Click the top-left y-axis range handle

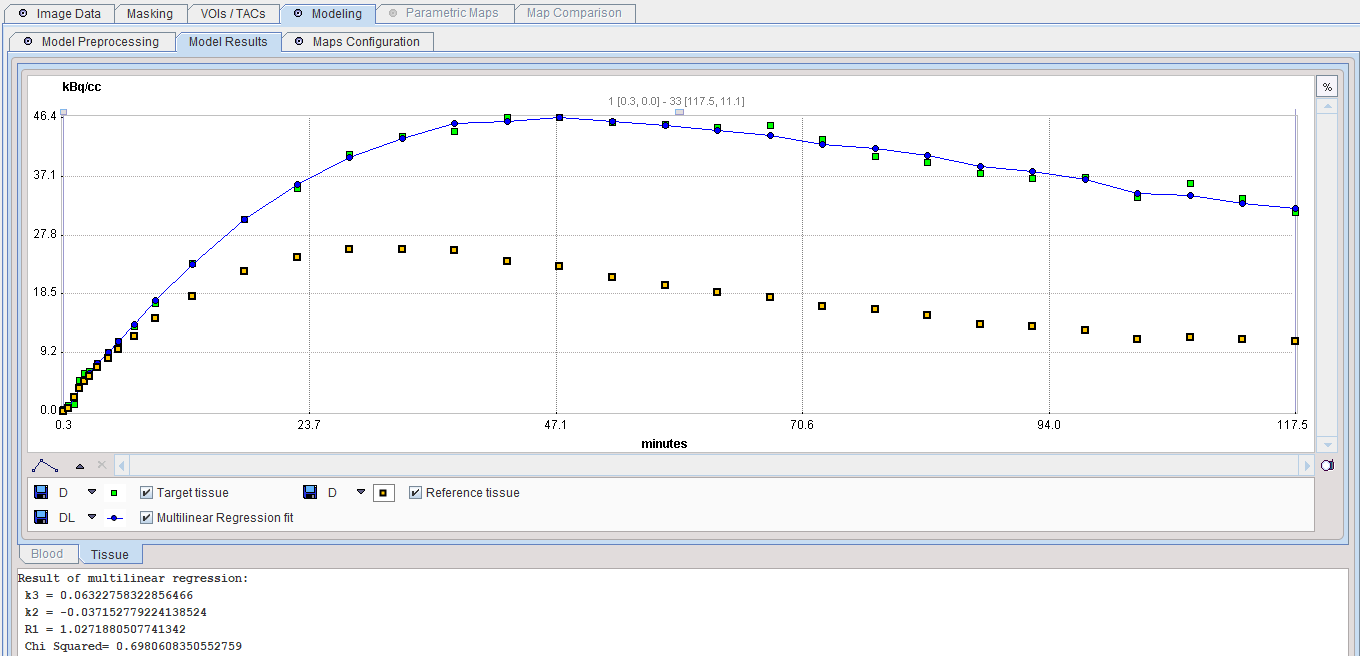pyautogui.click(x=63, y=112)
